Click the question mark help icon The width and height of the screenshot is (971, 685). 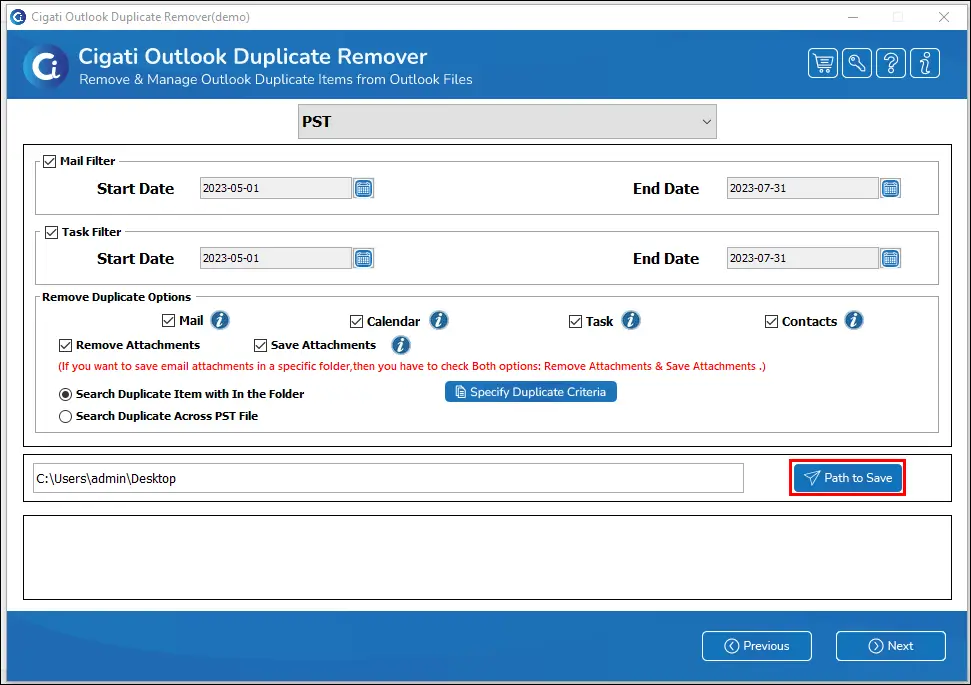point(890,63)
